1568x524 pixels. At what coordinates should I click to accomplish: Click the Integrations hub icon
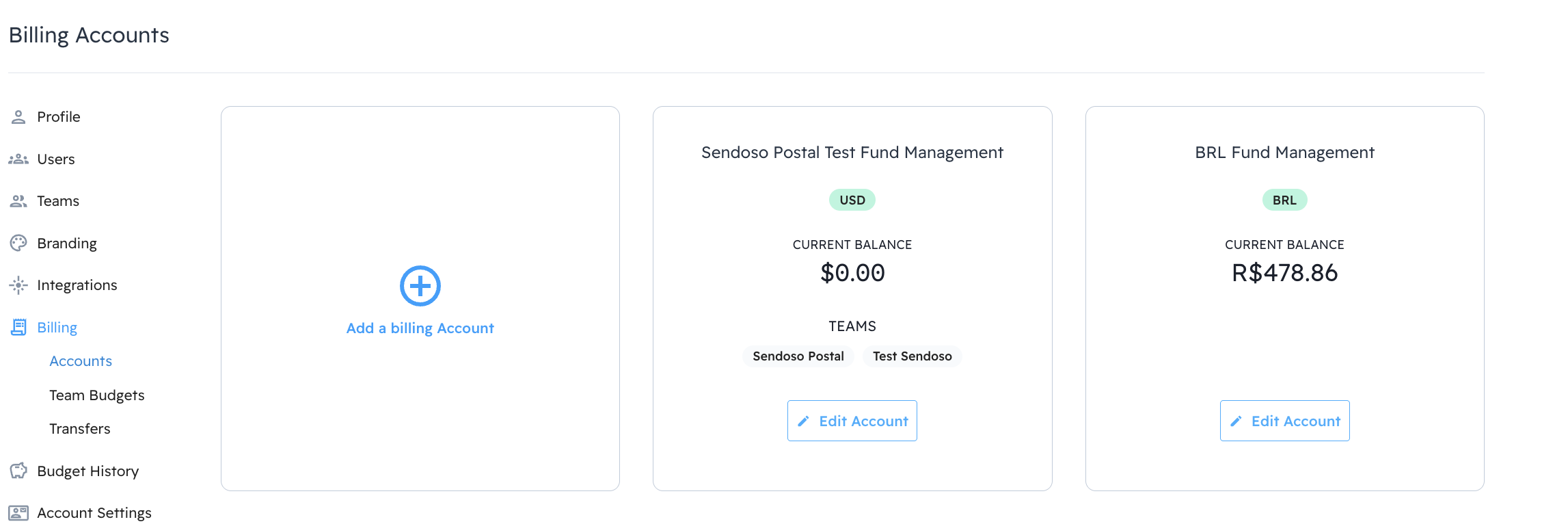(18, 285)
